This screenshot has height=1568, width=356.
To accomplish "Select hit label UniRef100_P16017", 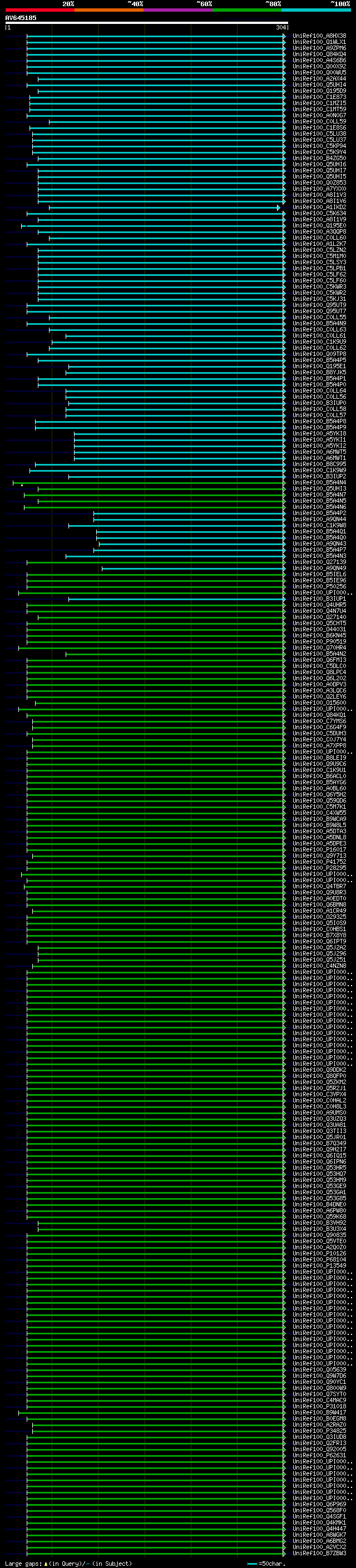I will (319, 850).
